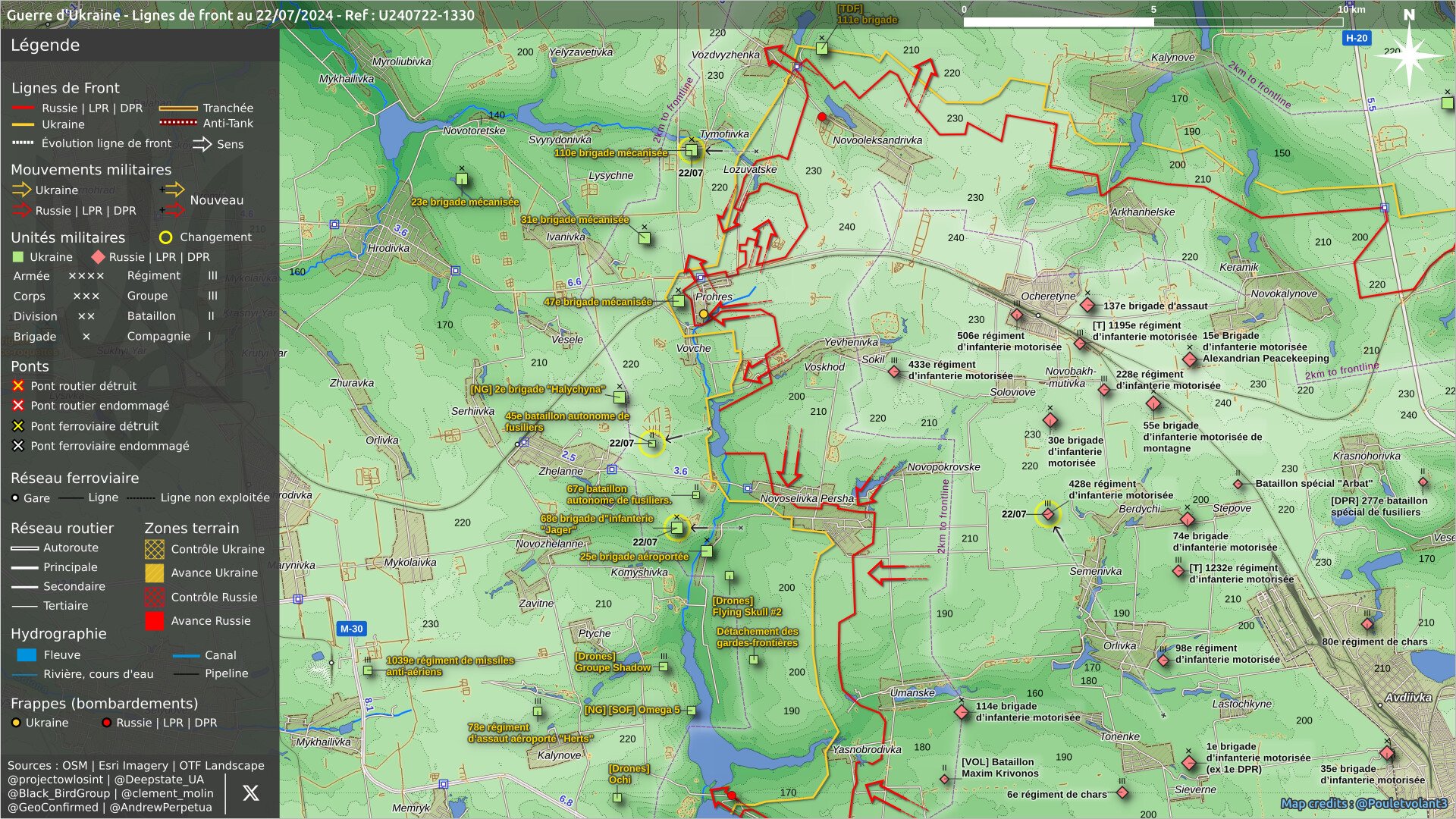Screen dimensions: 1456x819
Task: Click the map title reference U240722-1330
Action: click(427, 14)
